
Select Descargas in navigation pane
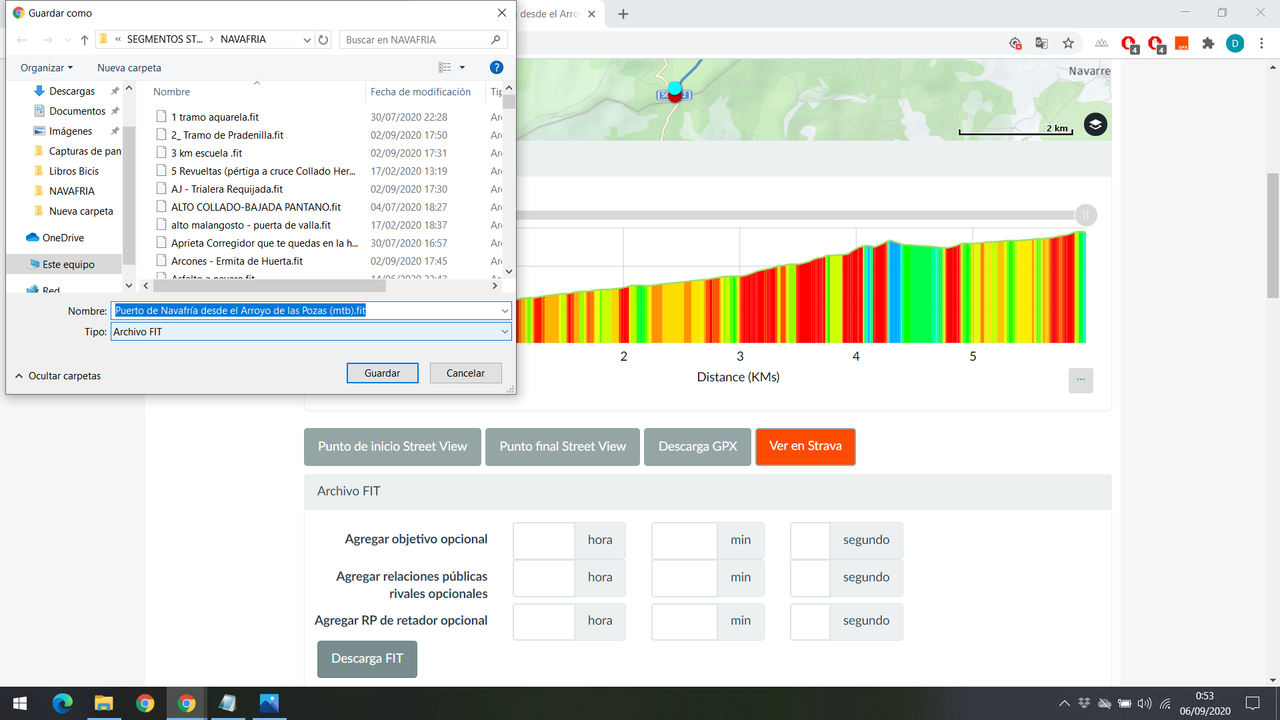coord(71,91)
